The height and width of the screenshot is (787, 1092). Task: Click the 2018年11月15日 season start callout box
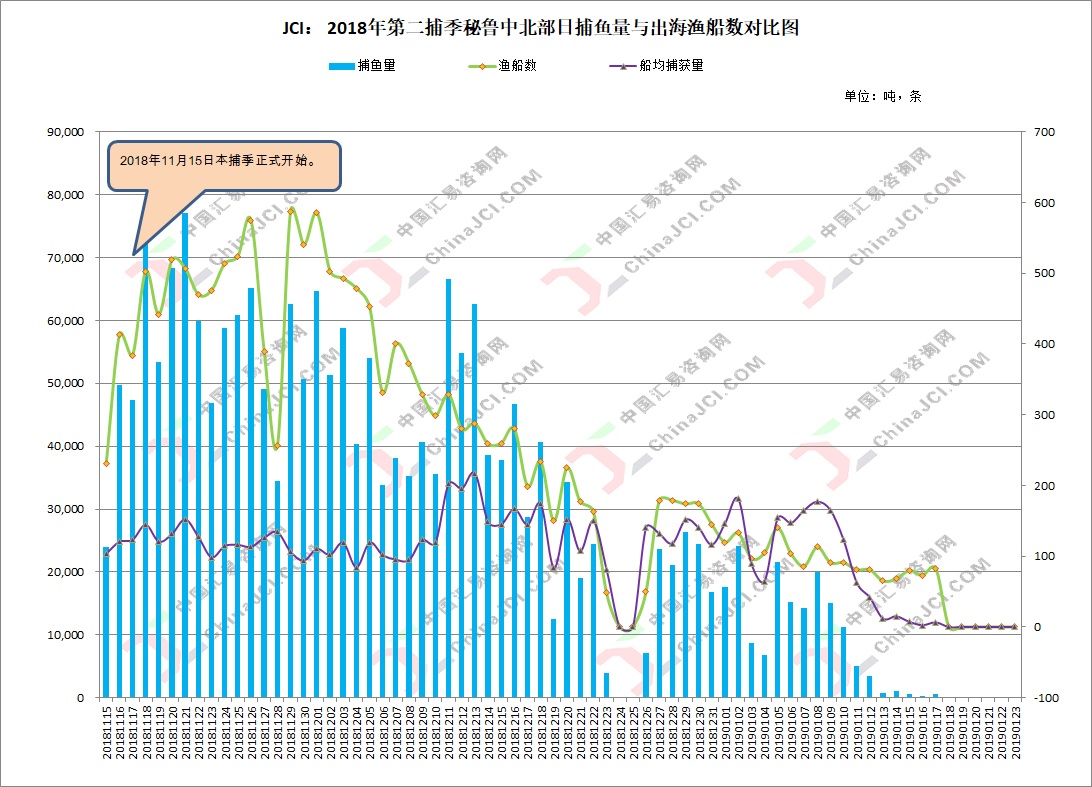pos(224,160)
